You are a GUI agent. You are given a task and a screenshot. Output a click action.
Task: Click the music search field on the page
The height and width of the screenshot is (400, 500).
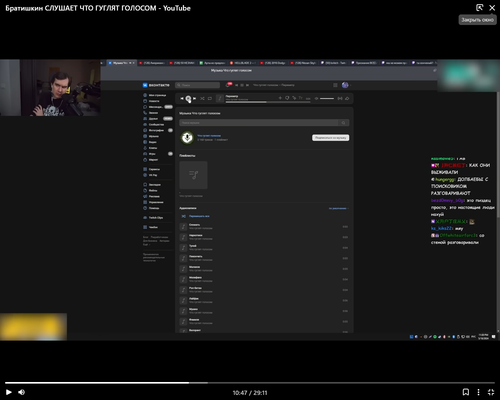(x=264, y=123)
